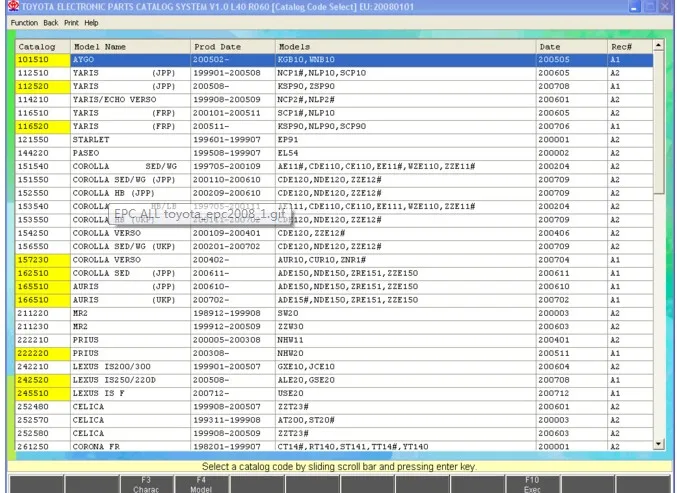Open the Back menu
The image size is (677, 493).
(51, 23)
